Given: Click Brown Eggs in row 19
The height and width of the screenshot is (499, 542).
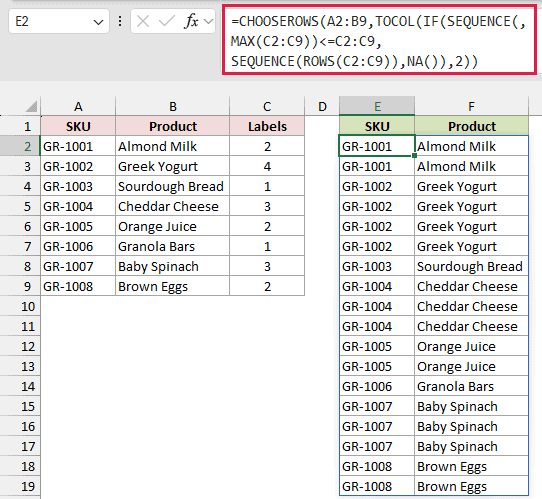Looking at the screenshot, I should click(471, 486).
